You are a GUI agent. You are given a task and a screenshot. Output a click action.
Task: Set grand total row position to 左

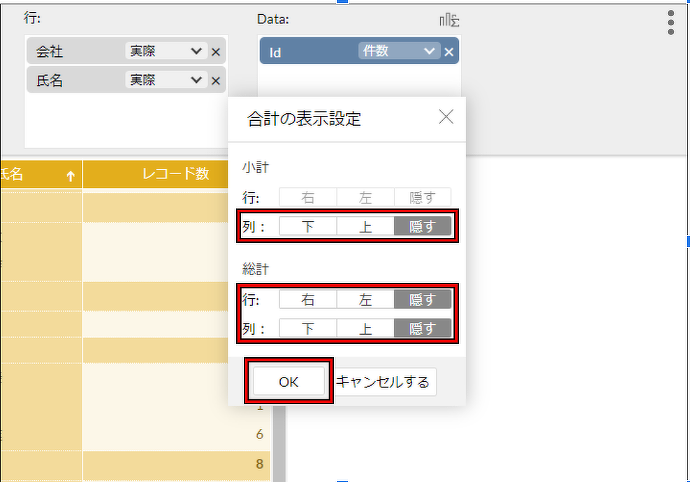365,299
